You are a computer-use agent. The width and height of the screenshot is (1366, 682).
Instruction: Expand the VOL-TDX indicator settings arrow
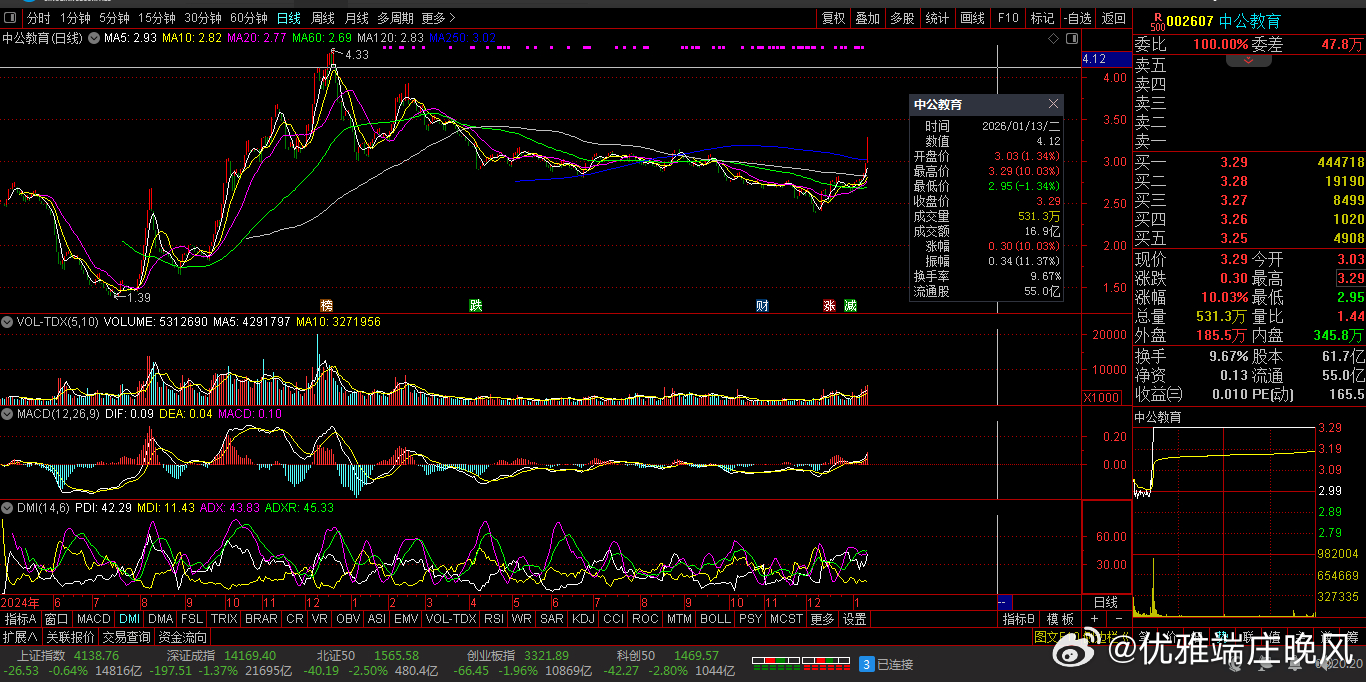click(8, 322)
